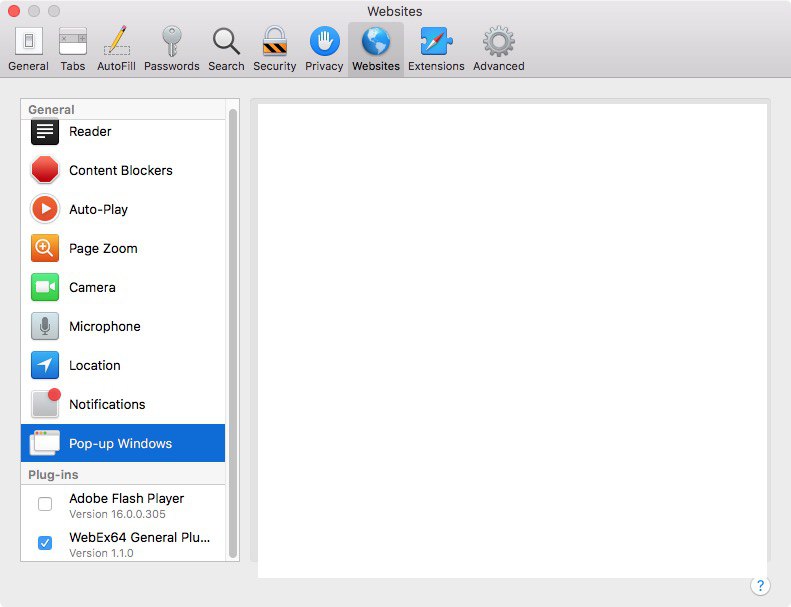
Task: Click the Auto-Play orange play icon
Action: click(45, 209)
